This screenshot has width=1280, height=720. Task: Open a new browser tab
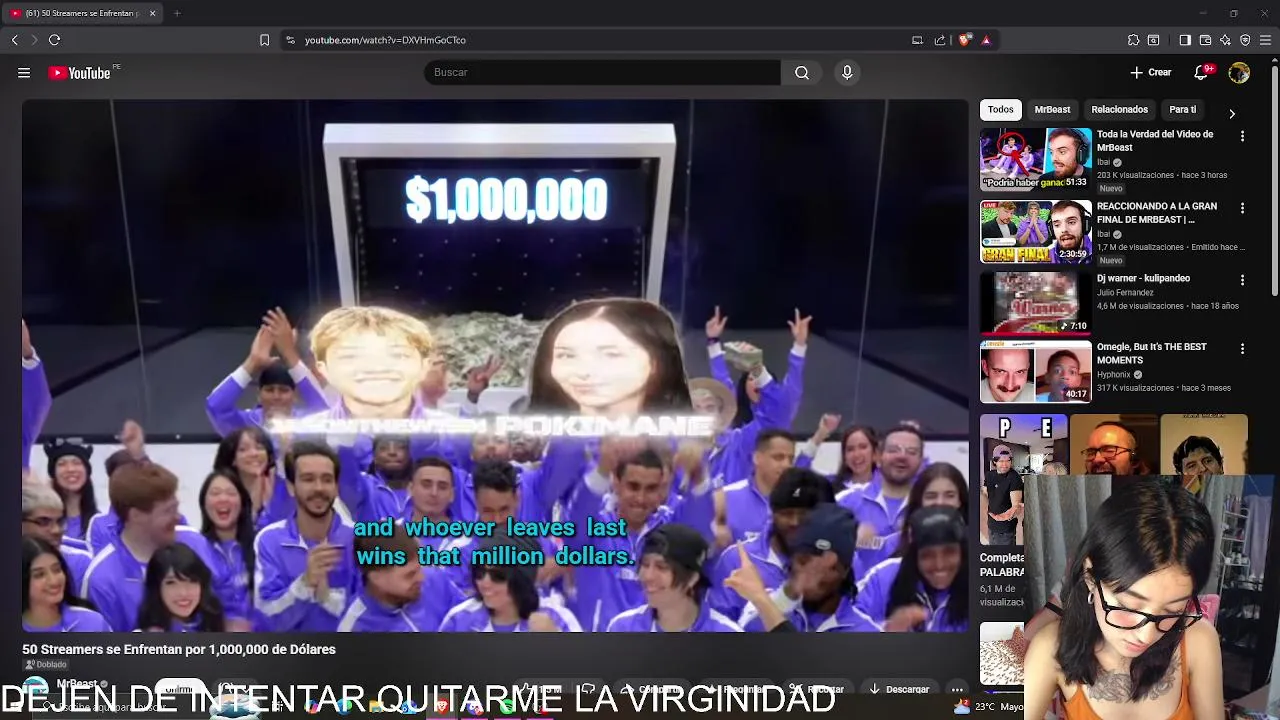pyautogui.click(x=177, y=13)
